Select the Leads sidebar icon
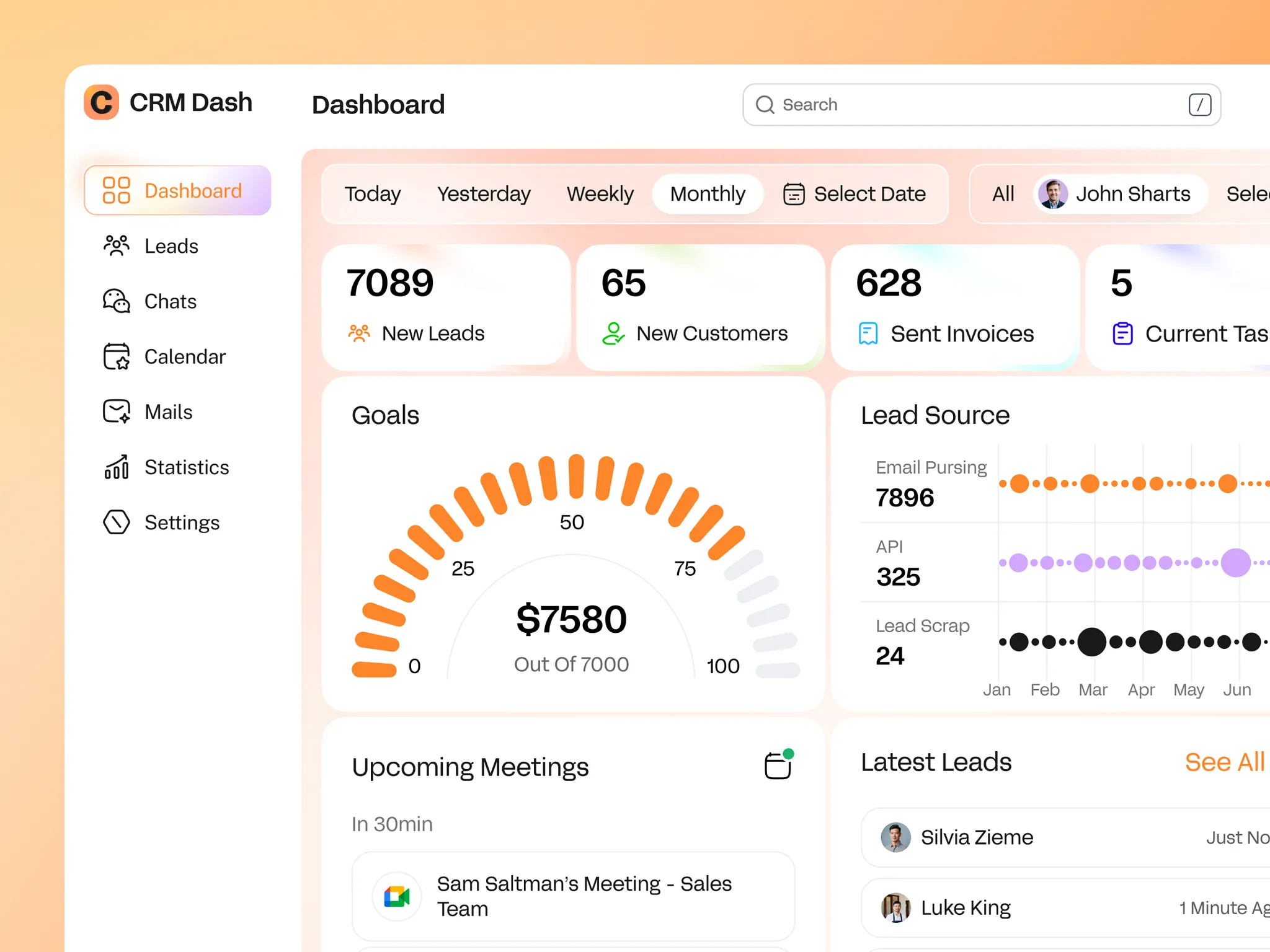This screenshot has width=1270, height=952. click(117, 245)
